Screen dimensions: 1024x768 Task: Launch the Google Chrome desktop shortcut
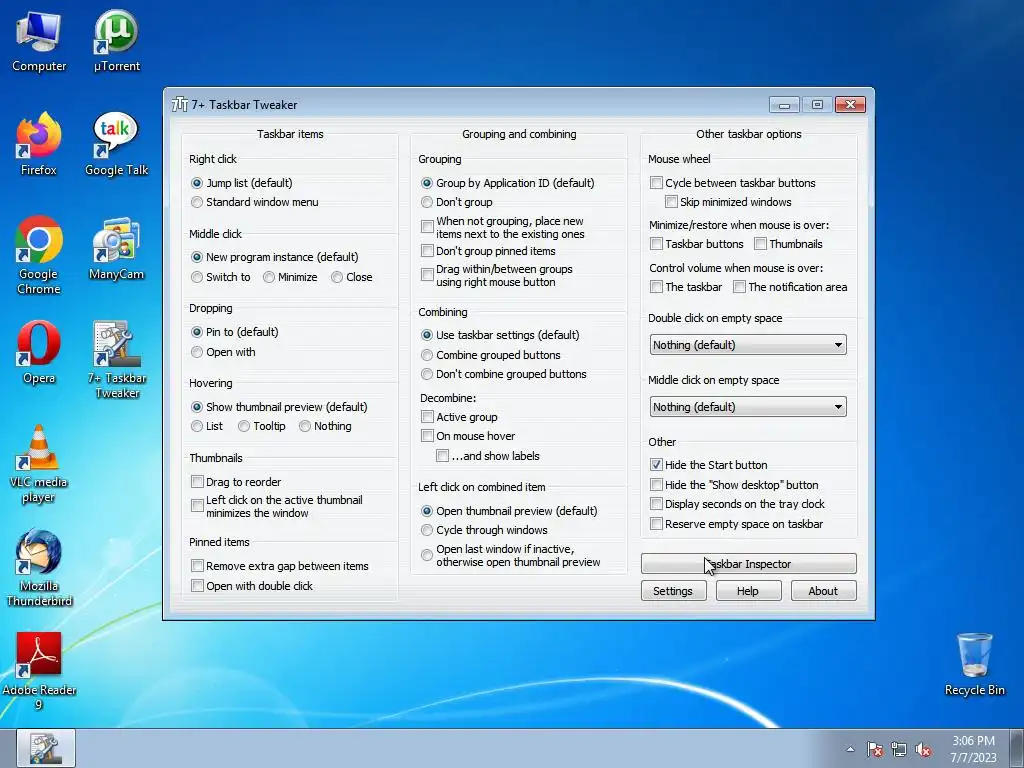(39, 255)
